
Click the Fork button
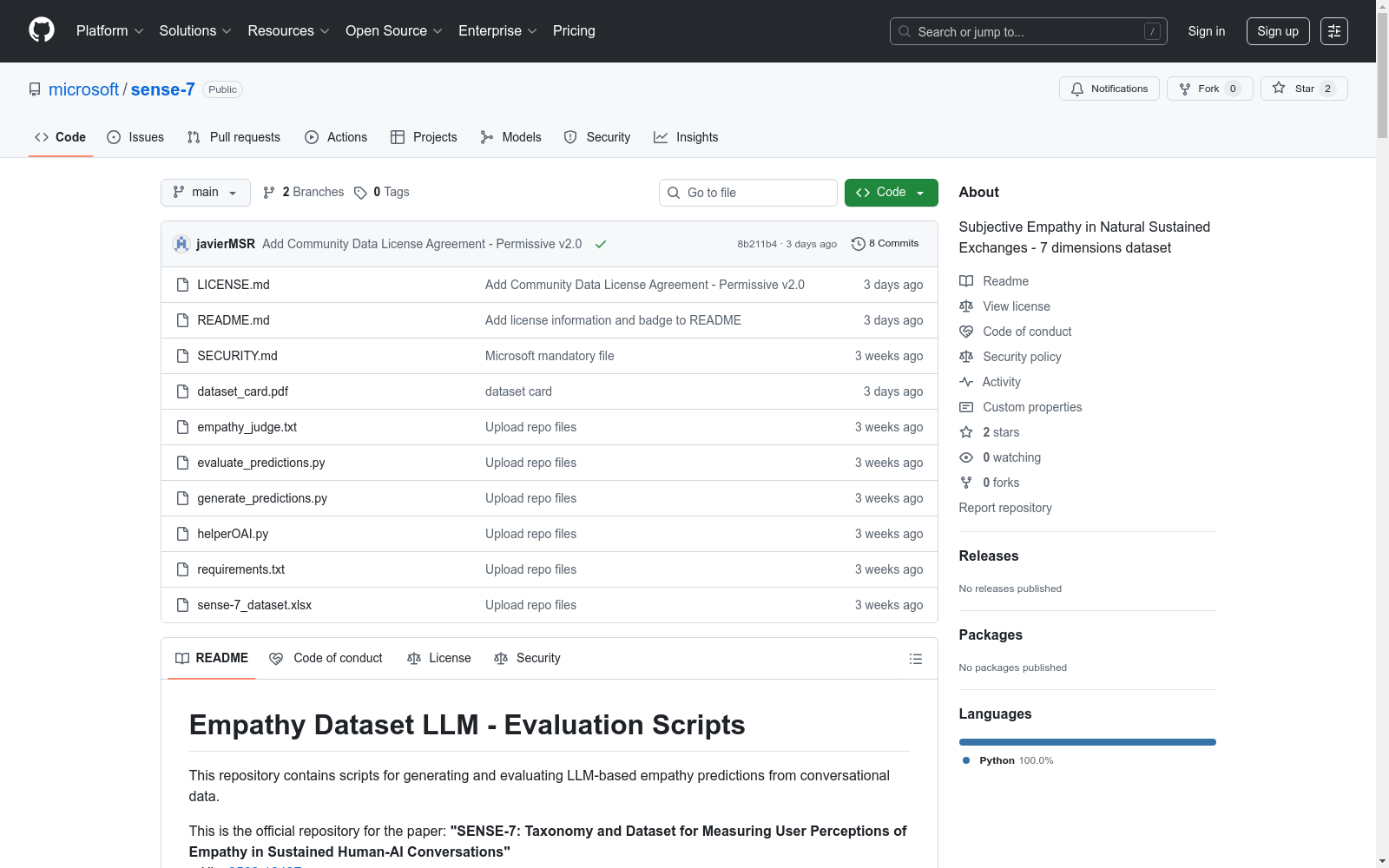point(1210,89)
